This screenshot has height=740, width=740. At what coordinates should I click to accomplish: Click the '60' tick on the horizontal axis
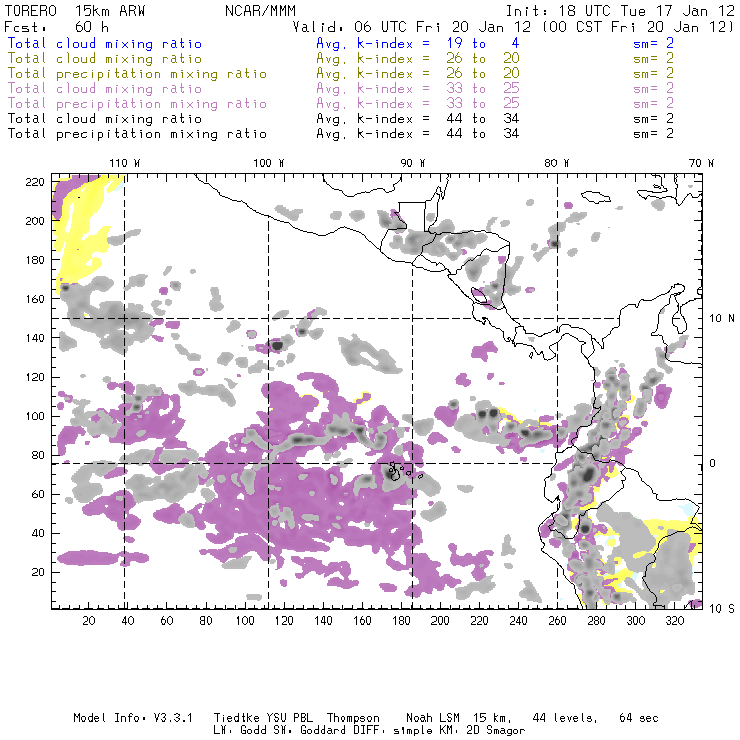coord(167,621)
